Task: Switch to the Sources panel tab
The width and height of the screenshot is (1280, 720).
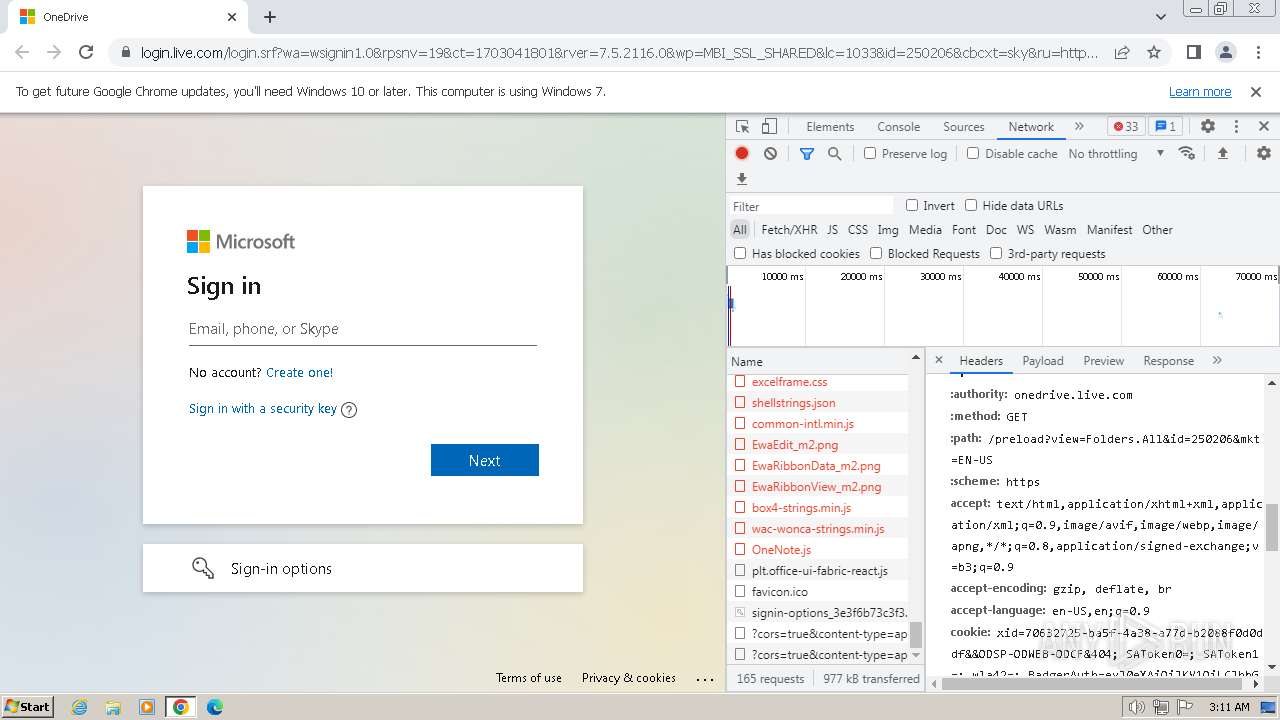Action: click(964, 127)
